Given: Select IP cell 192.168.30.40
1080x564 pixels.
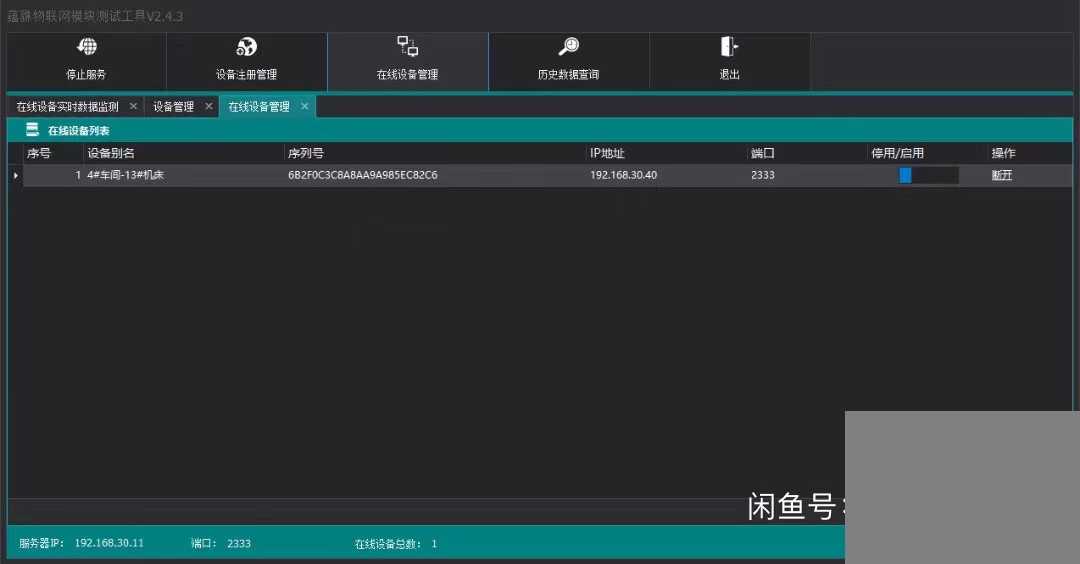Looking at the screenshot, I should (x=623, y=175).
